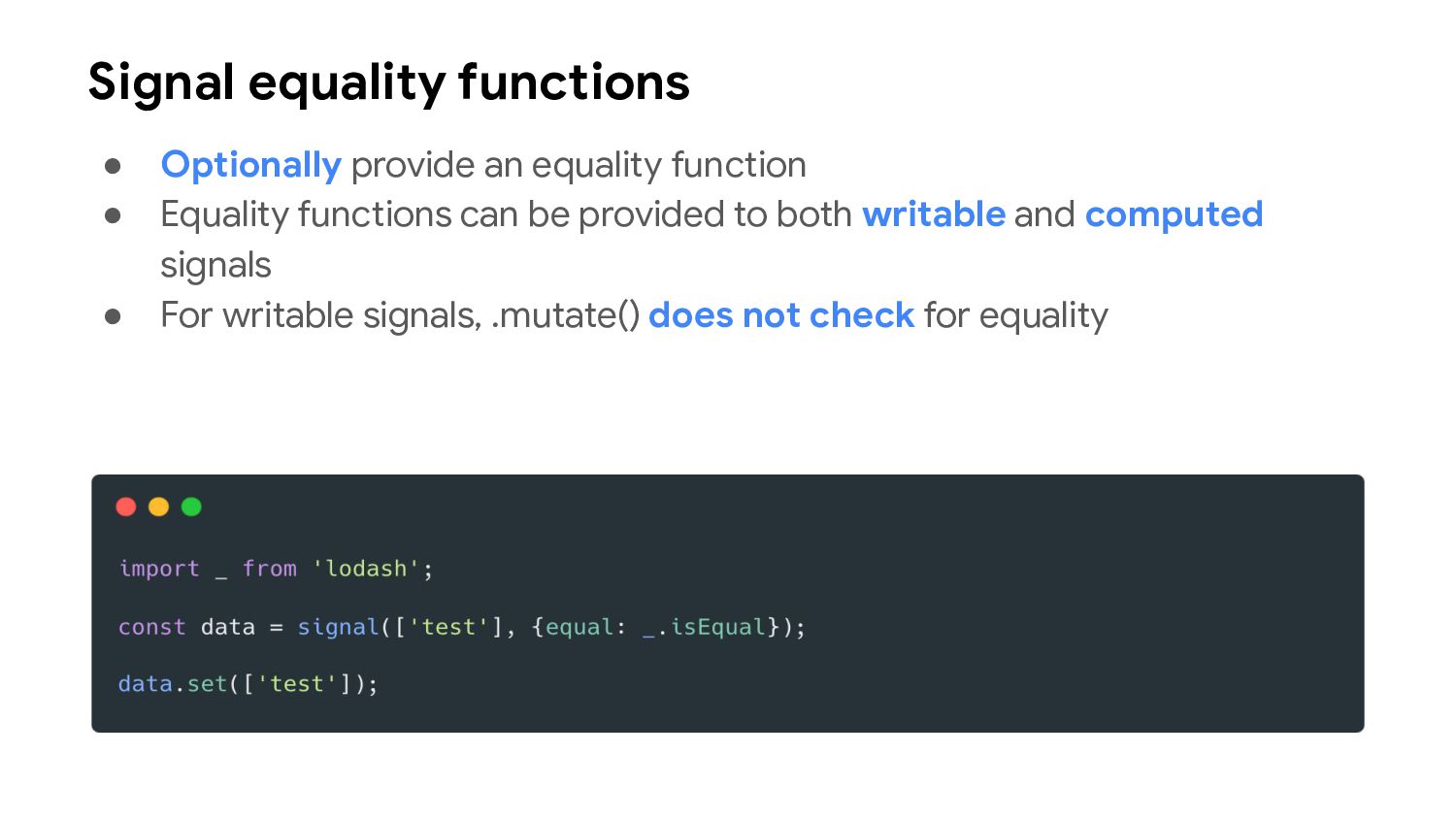Screen dimensions: 1456x819
Task: Click the first bullet point marker
Action: [113, 166]
